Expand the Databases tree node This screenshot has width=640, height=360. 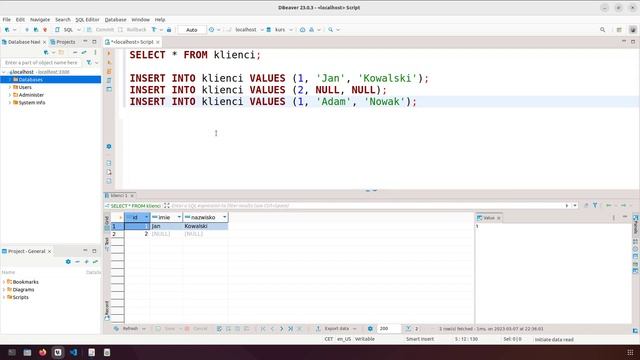10,80
